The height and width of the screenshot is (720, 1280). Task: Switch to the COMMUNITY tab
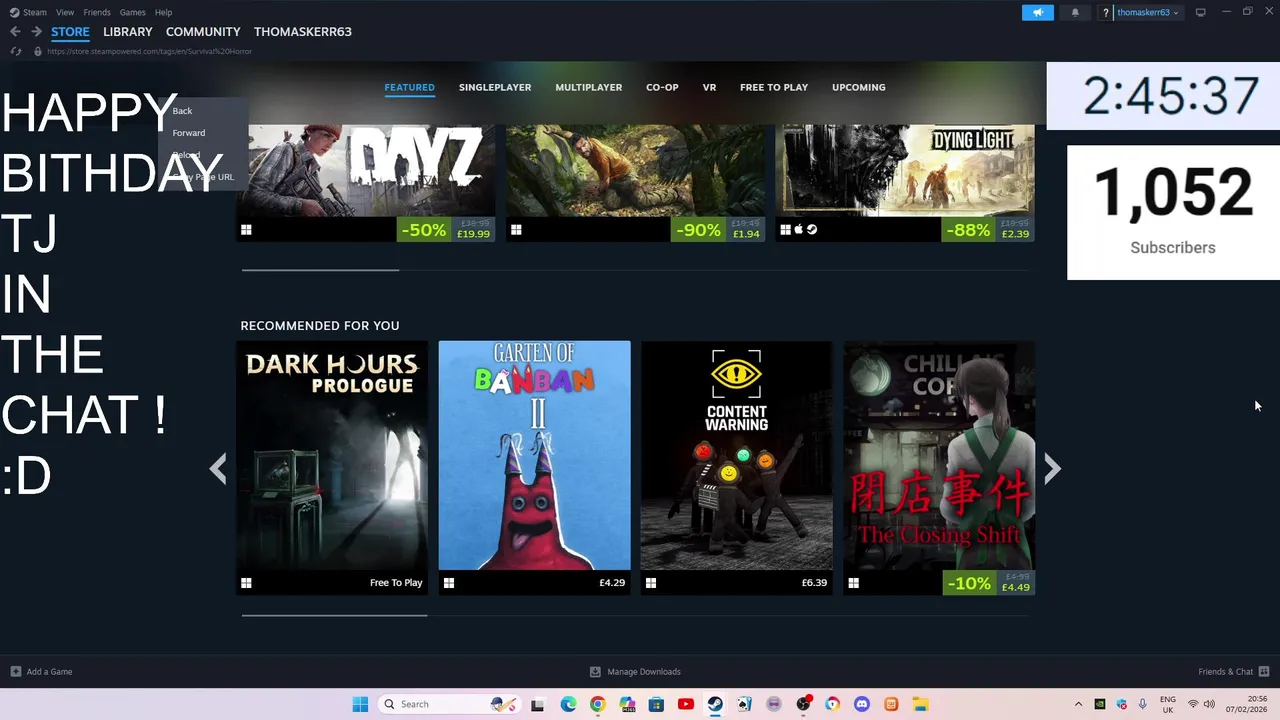[x=203, y=32]
